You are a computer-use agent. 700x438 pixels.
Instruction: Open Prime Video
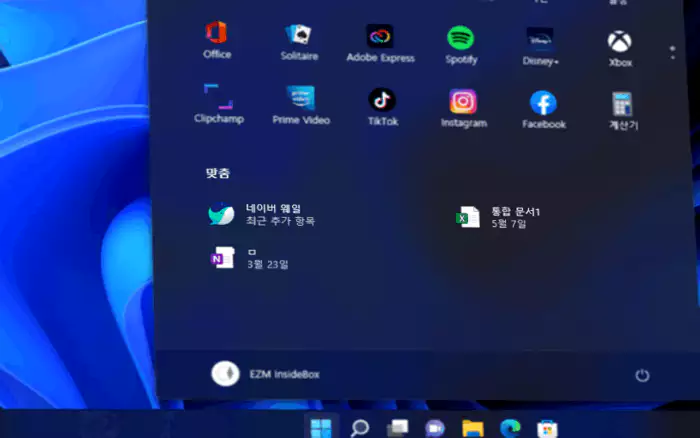pyautogui.click(x=301, y=105)
